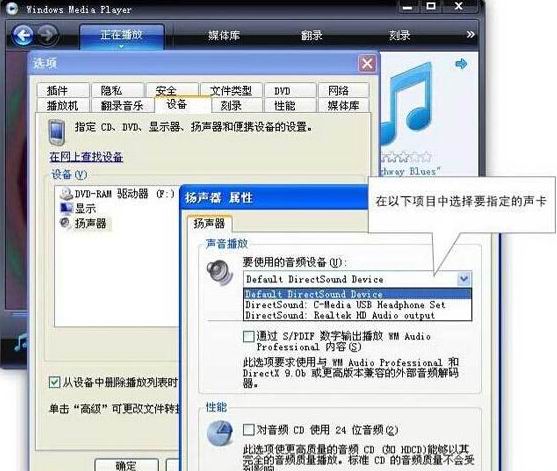Click the large blue music note artwork
This screenshot has height=471, width=557.
click(407, 104)
